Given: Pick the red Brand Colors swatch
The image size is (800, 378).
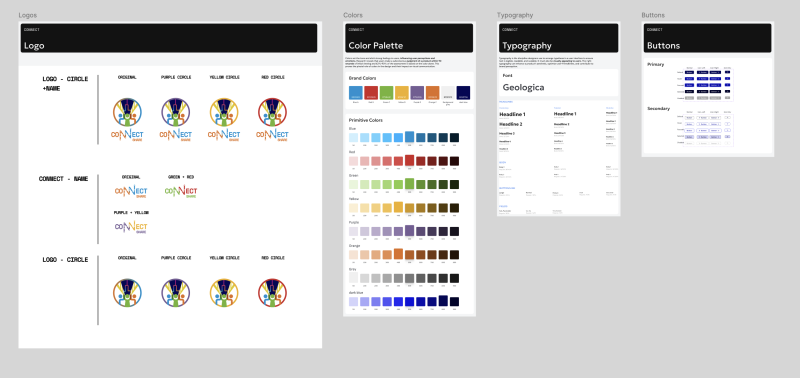Looking at the screenshot, I should click(371, 93).
